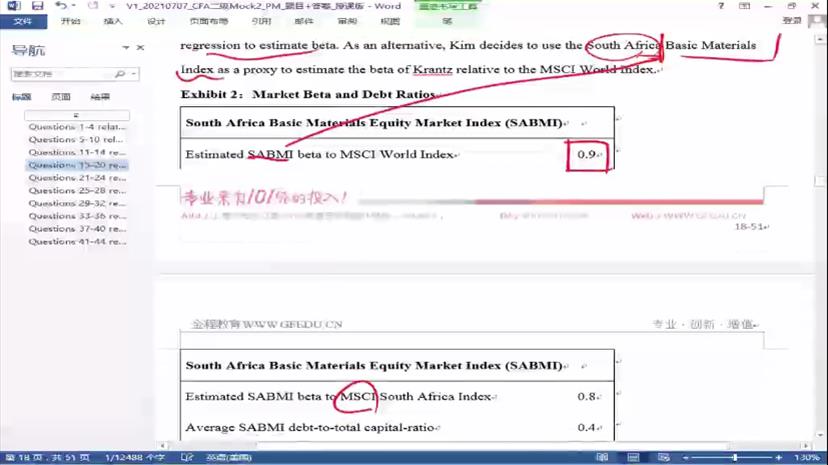This screenshot has width=828, height=465.
Task: Expand search options dropdown beside magnifier
Action: tap(134, 74)
